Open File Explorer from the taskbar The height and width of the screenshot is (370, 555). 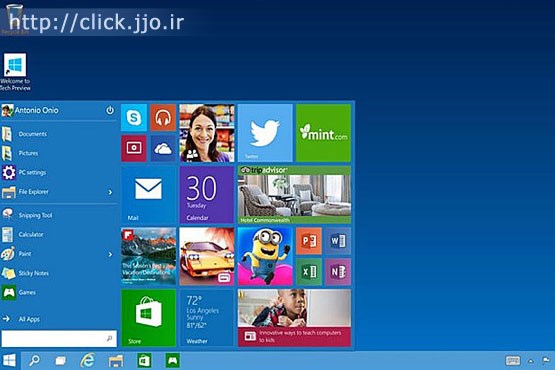116,361
